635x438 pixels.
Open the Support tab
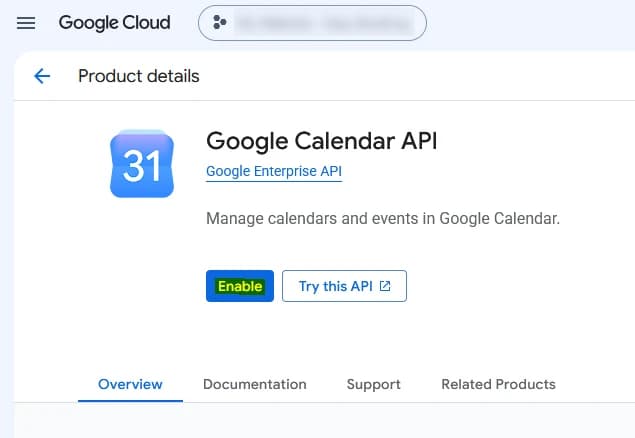tap(373, 384)
